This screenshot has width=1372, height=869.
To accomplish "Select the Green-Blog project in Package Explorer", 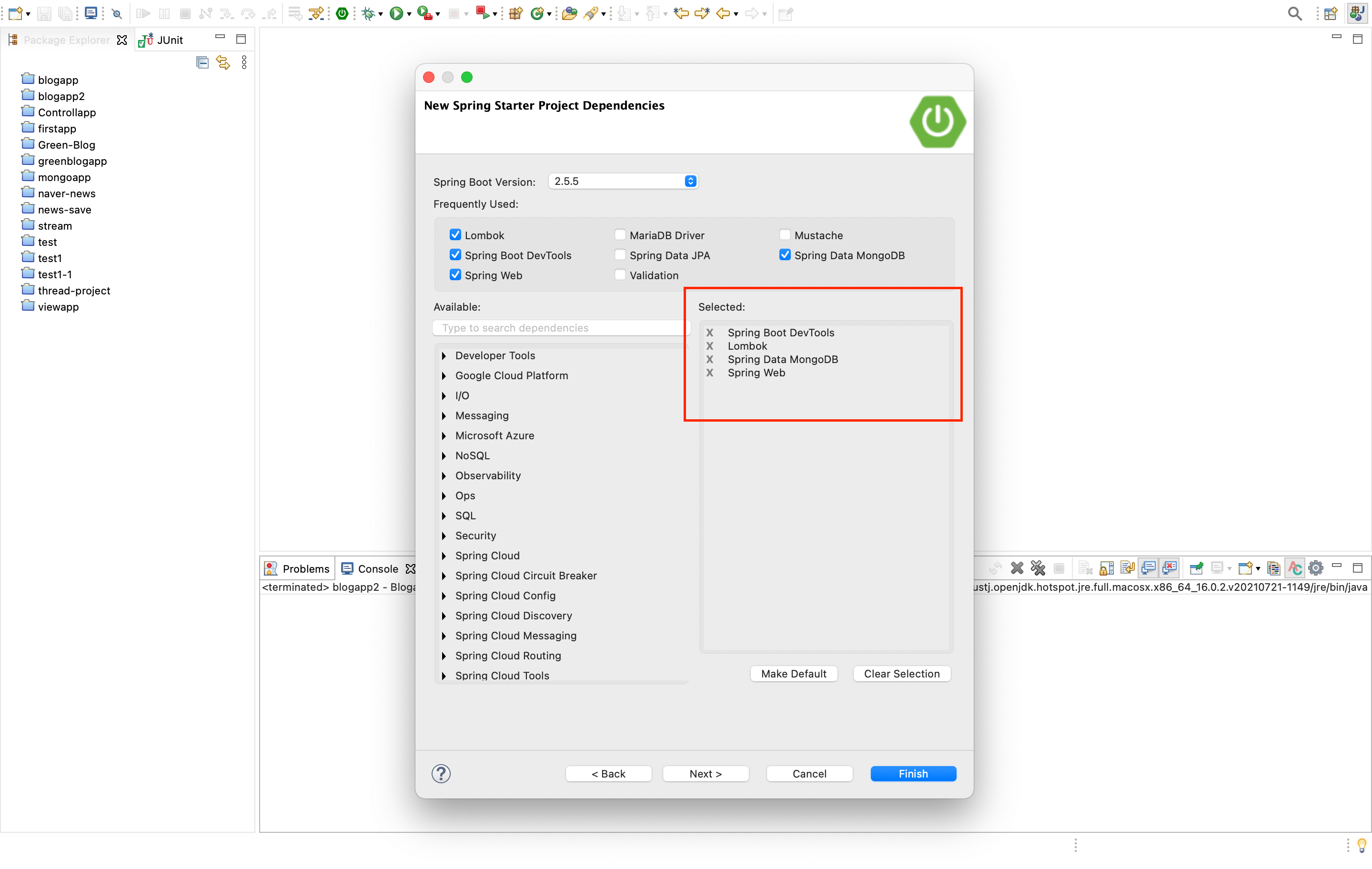I will 58,145.
